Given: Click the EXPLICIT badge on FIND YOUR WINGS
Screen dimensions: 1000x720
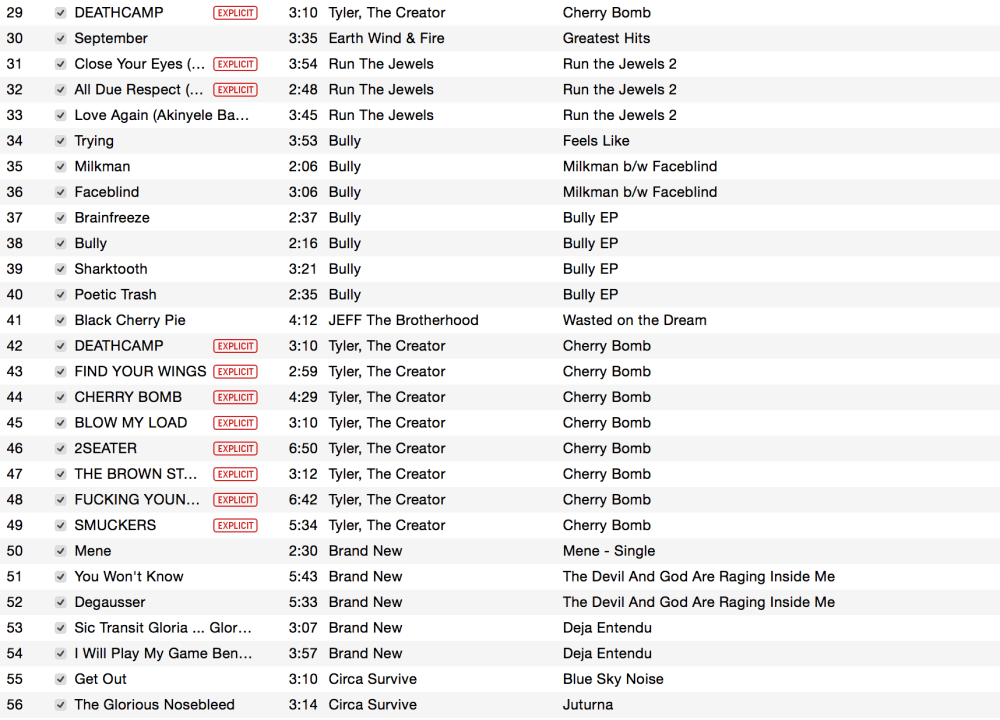Looking at the screenshot, I should (235, 372).
